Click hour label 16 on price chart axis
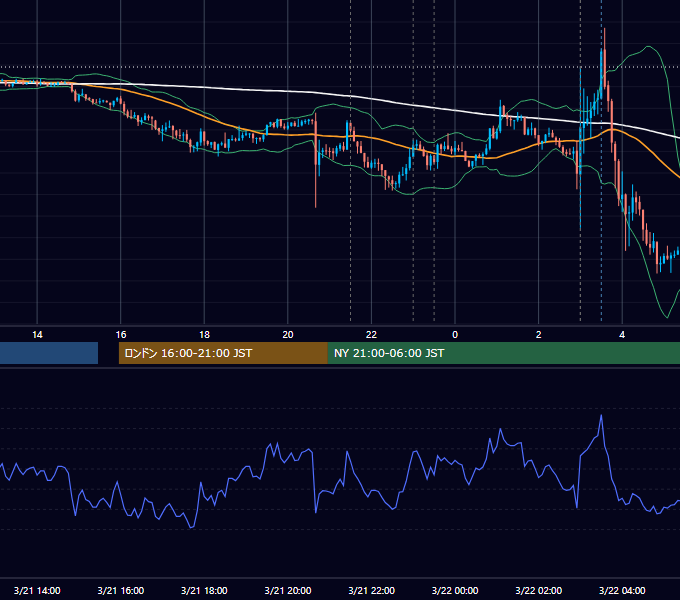Image resolution: width=680 pixels, height=600 pixels. (x=121, y=335)
